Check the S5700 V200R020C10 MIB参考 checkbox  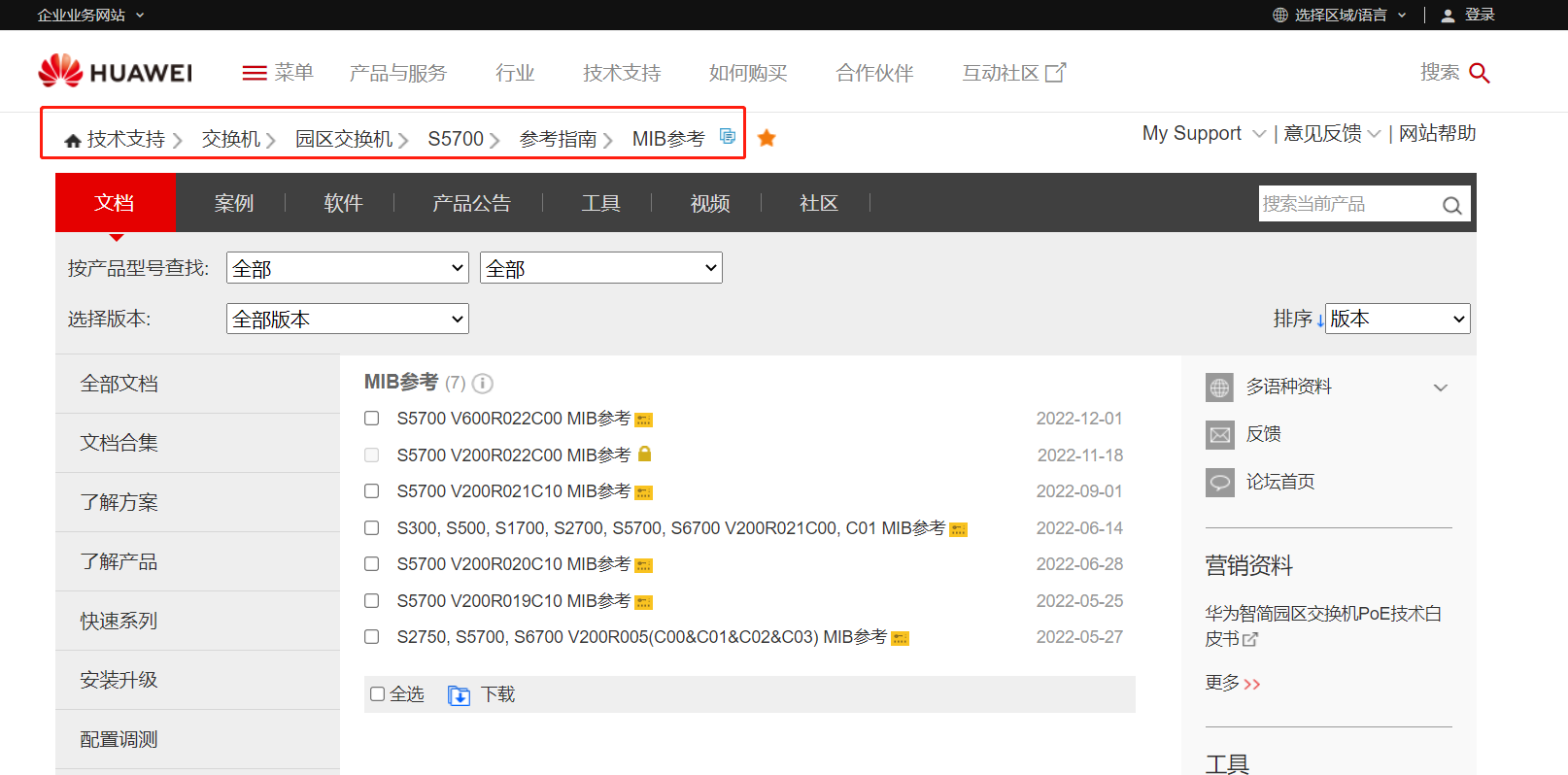(371, 564)
